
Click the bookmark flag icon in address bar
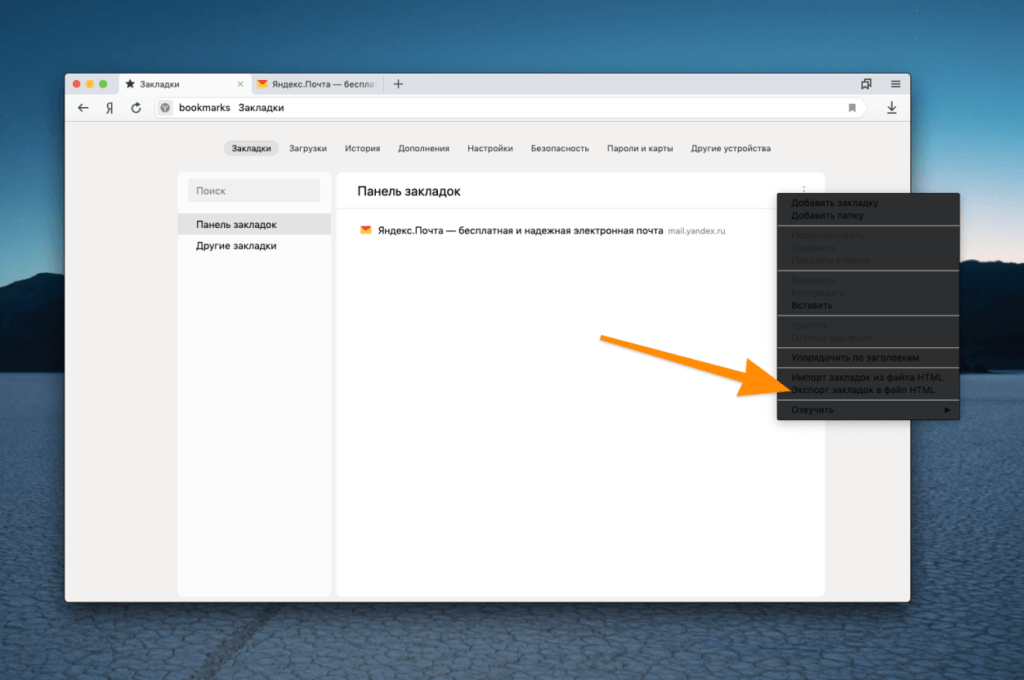click(852, 108)
